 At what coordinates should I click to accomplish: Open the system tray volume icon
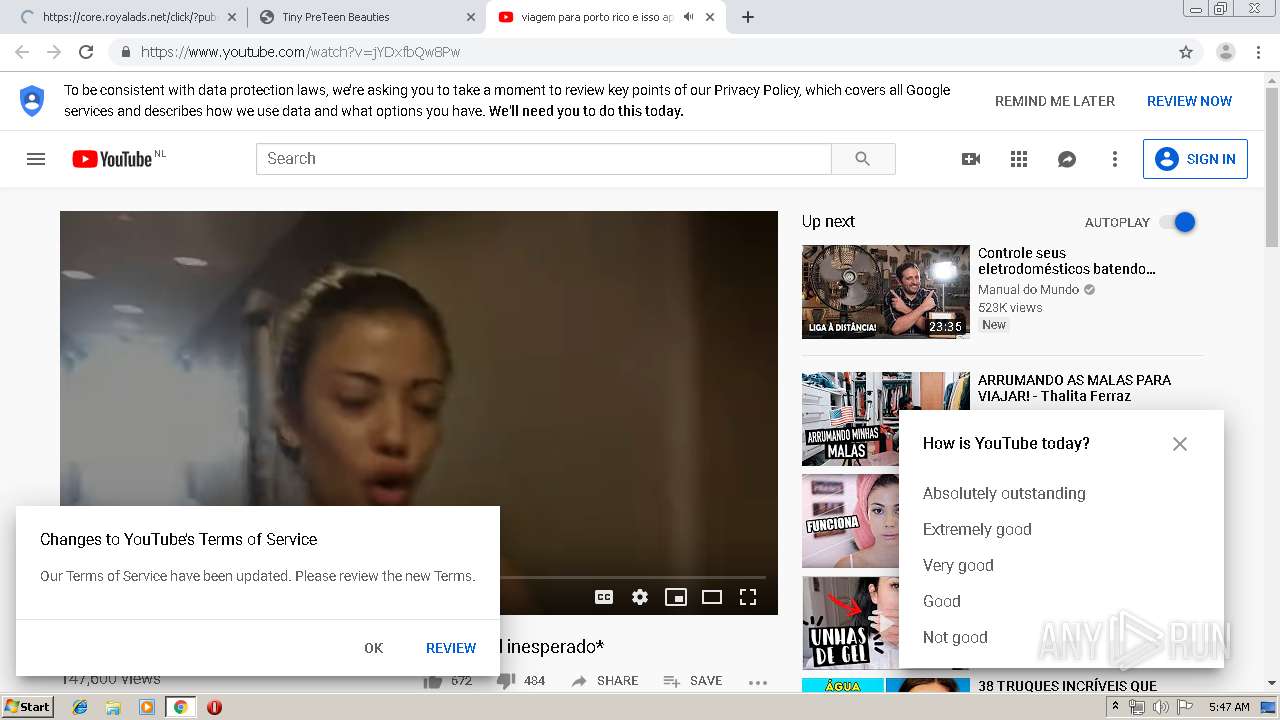[1161, 707]
